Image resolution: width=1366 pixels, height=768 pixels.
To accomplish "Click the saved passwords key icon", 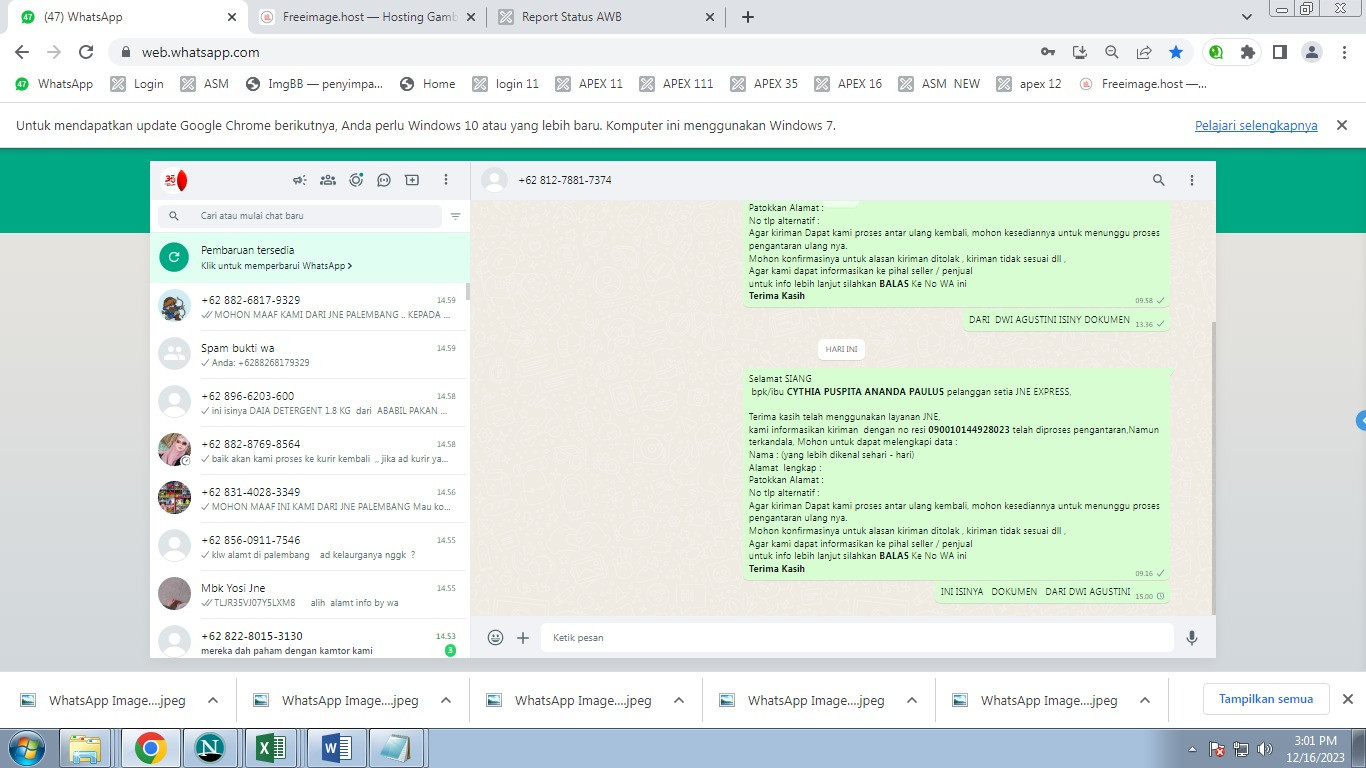I will click(x=1047, y=52).
